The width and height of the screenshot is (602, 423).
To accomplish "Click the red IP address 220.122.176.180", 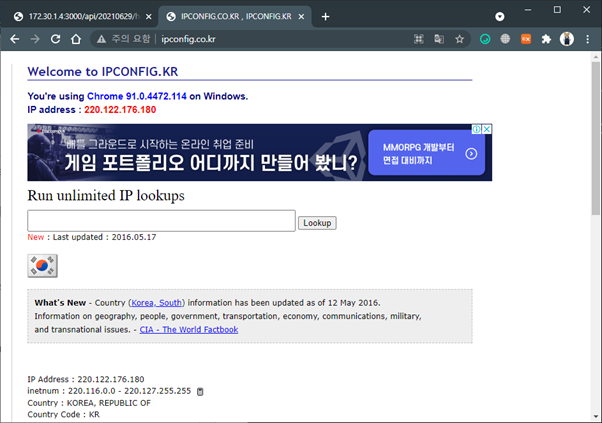I will (x=120, y=110).
